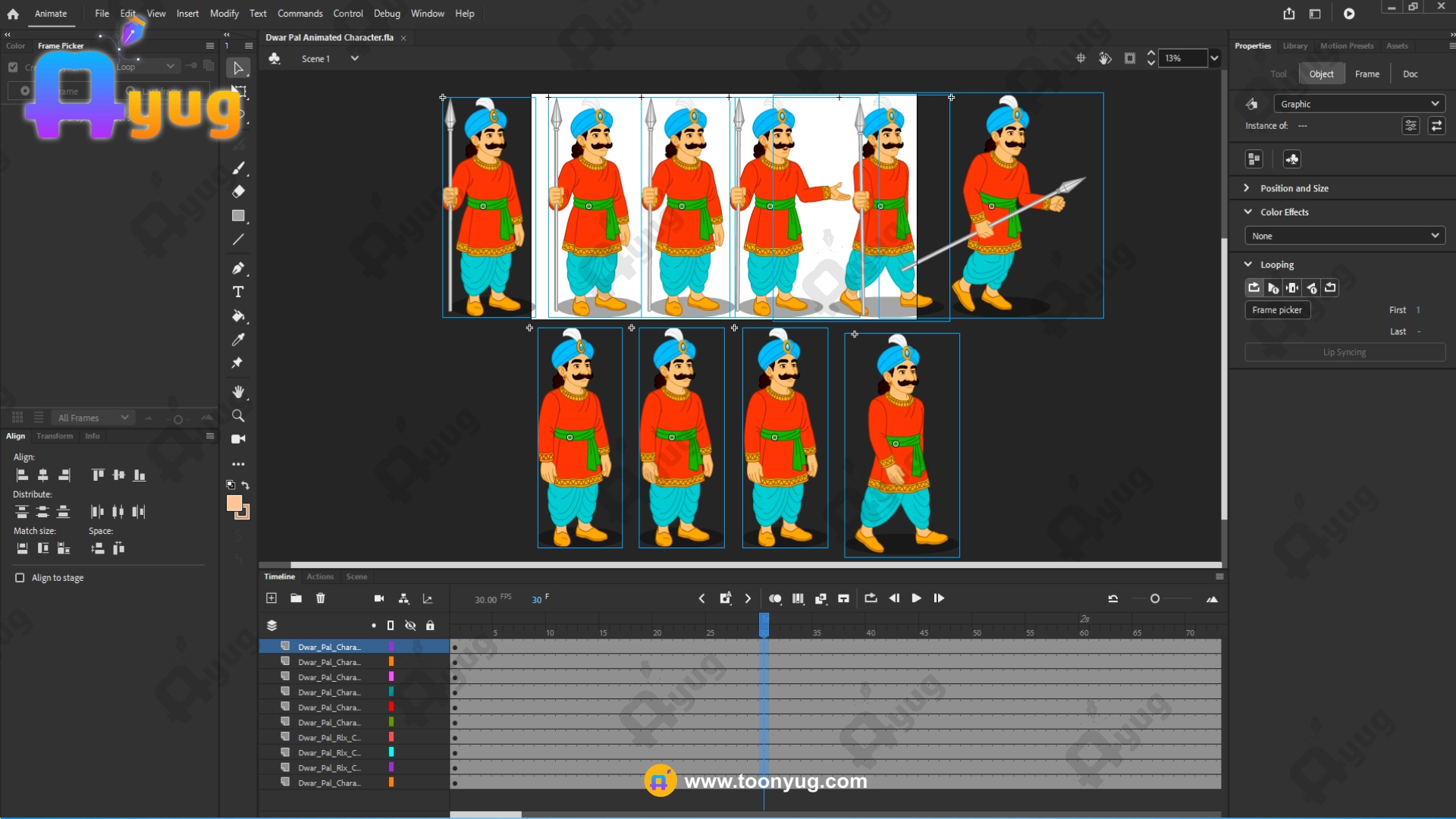The image size is (1456, 819).
Task: Add a new layer in timeline
Action: 271,598
